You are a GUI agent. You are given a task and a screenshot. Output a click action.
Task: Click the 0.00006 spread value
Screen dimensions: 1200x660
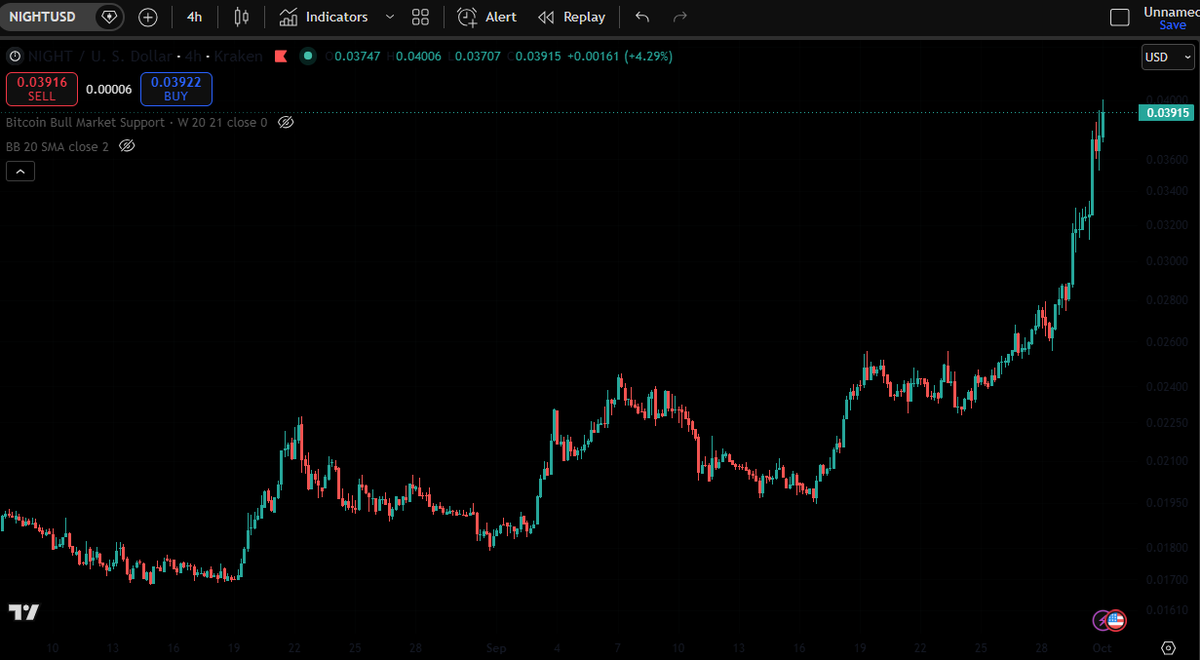(x=109, y=89)
